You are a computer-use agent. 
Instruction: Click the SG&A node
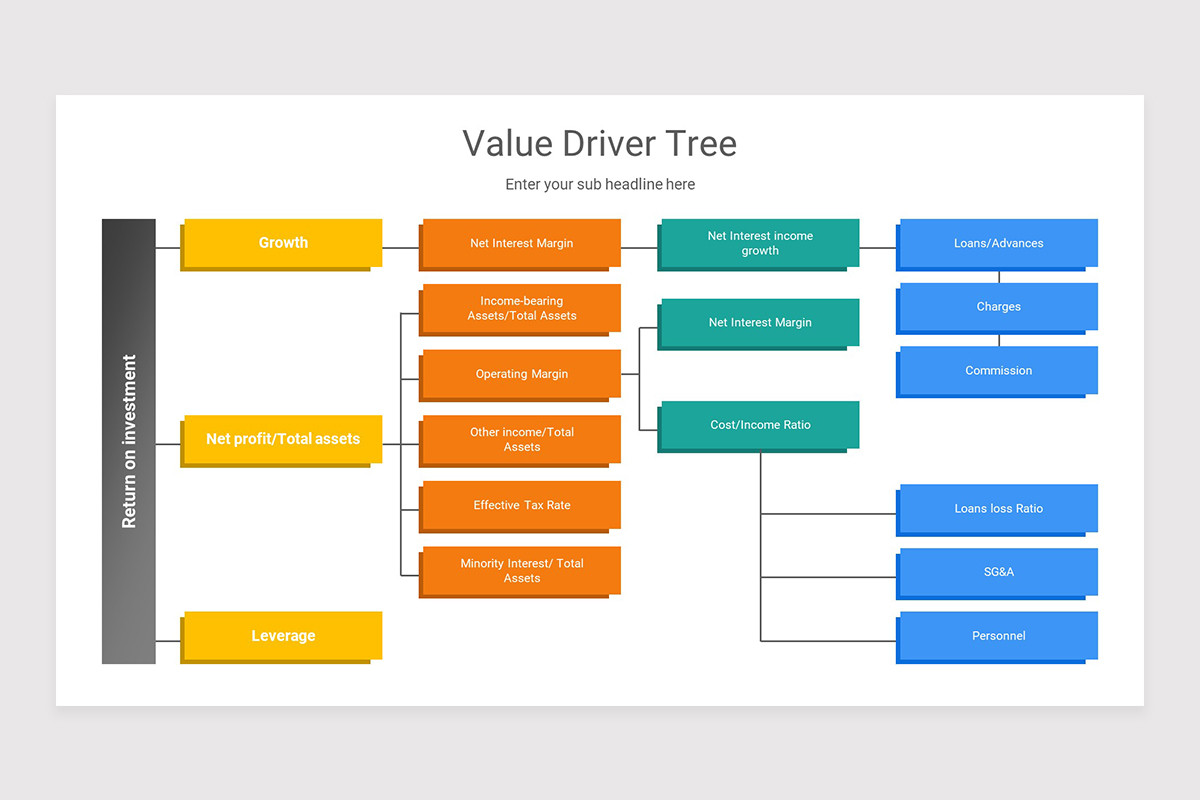(x=998, y=572)
